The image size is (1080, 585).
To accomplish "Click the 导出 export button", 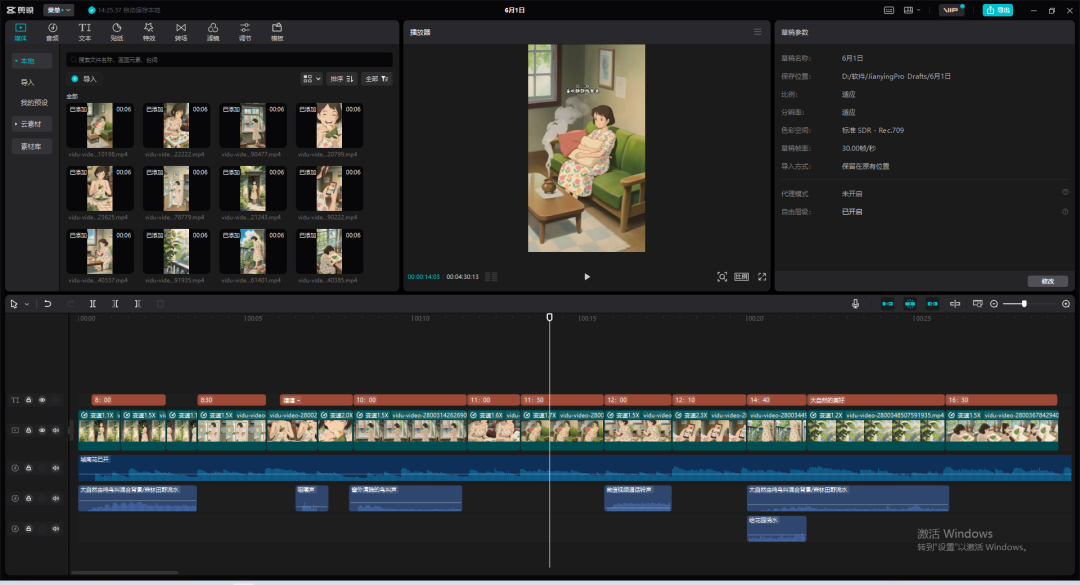I will pyautogui.click(x=997, y=10).
